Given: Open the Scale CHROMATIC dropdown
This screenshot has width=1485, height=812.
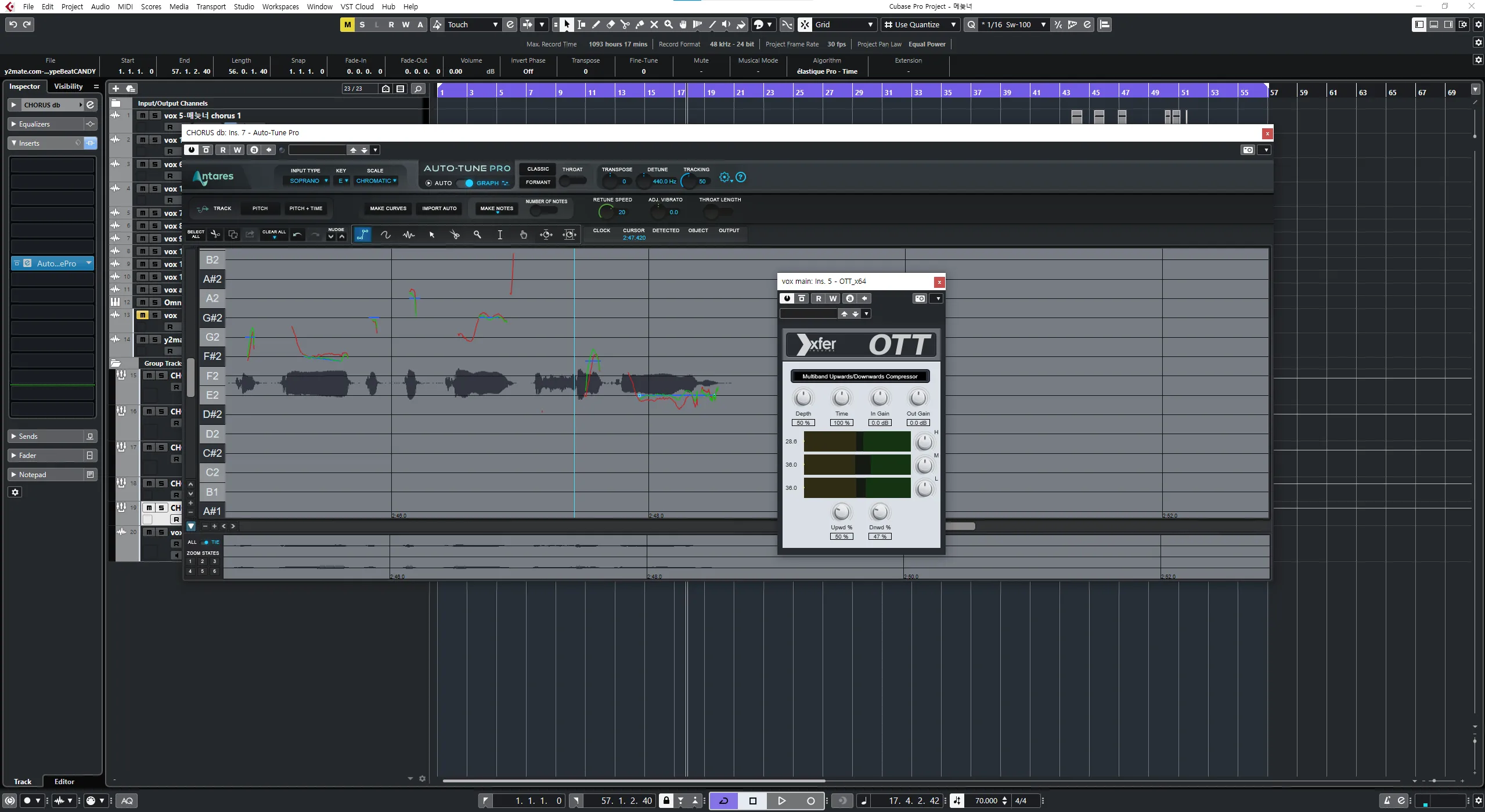Looking at the screenshot, I should tap(376, 181).
